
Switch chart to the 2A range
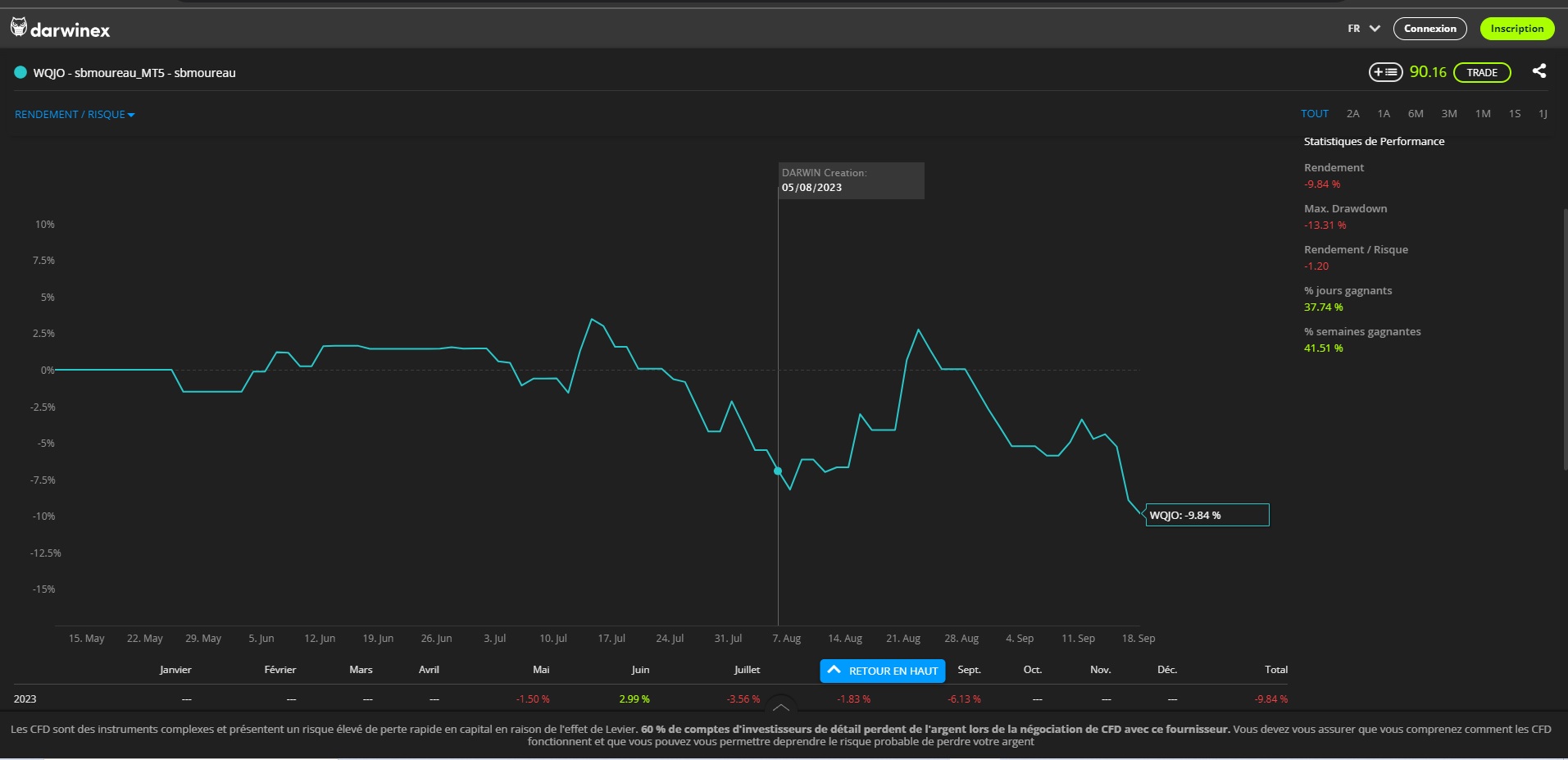point(1352,114)
